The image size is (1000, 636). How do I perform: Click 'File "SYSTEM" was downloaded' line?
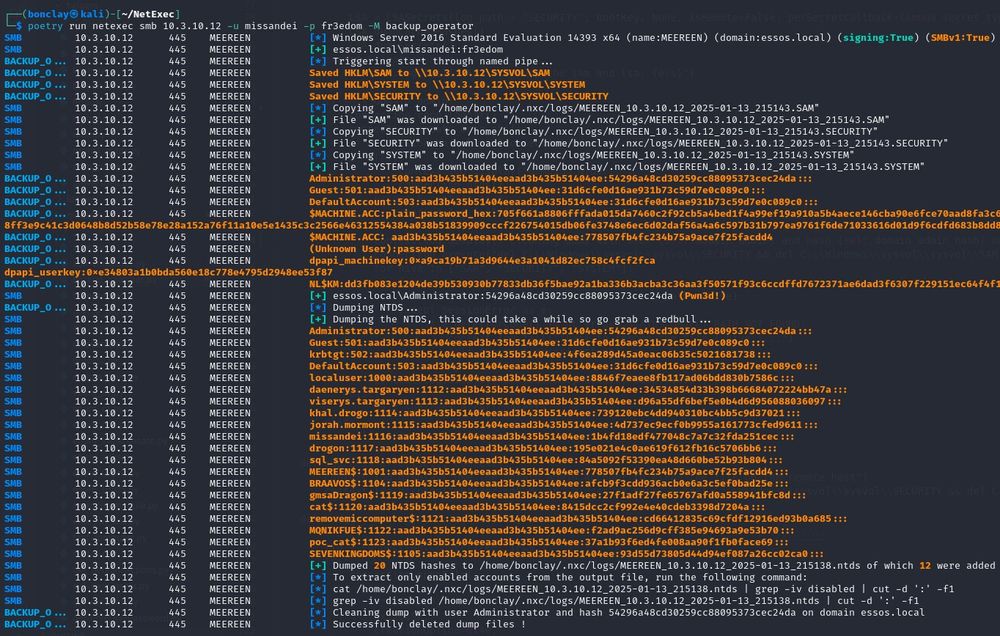click(x=628, y=166)
